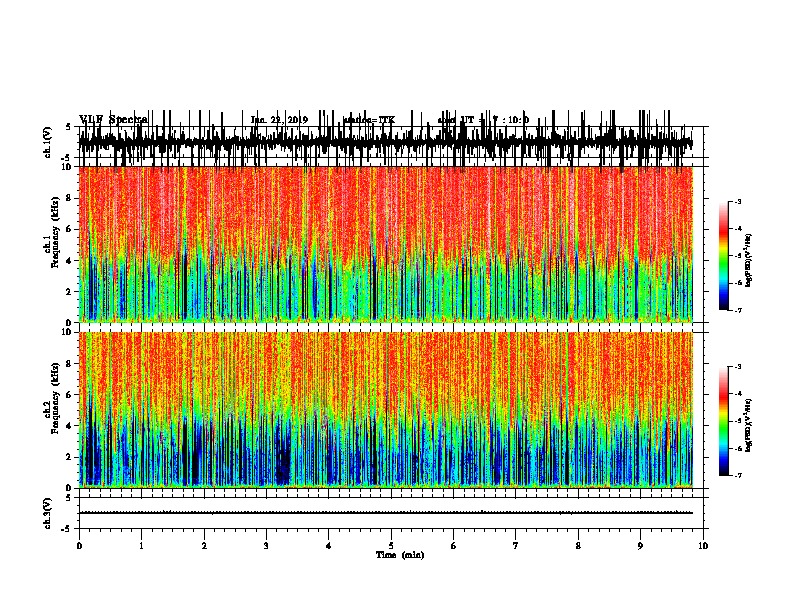Click the ch.3 flat waveform trace panel
This screenshot has width=792, height=612.
(x=391, y=513)
